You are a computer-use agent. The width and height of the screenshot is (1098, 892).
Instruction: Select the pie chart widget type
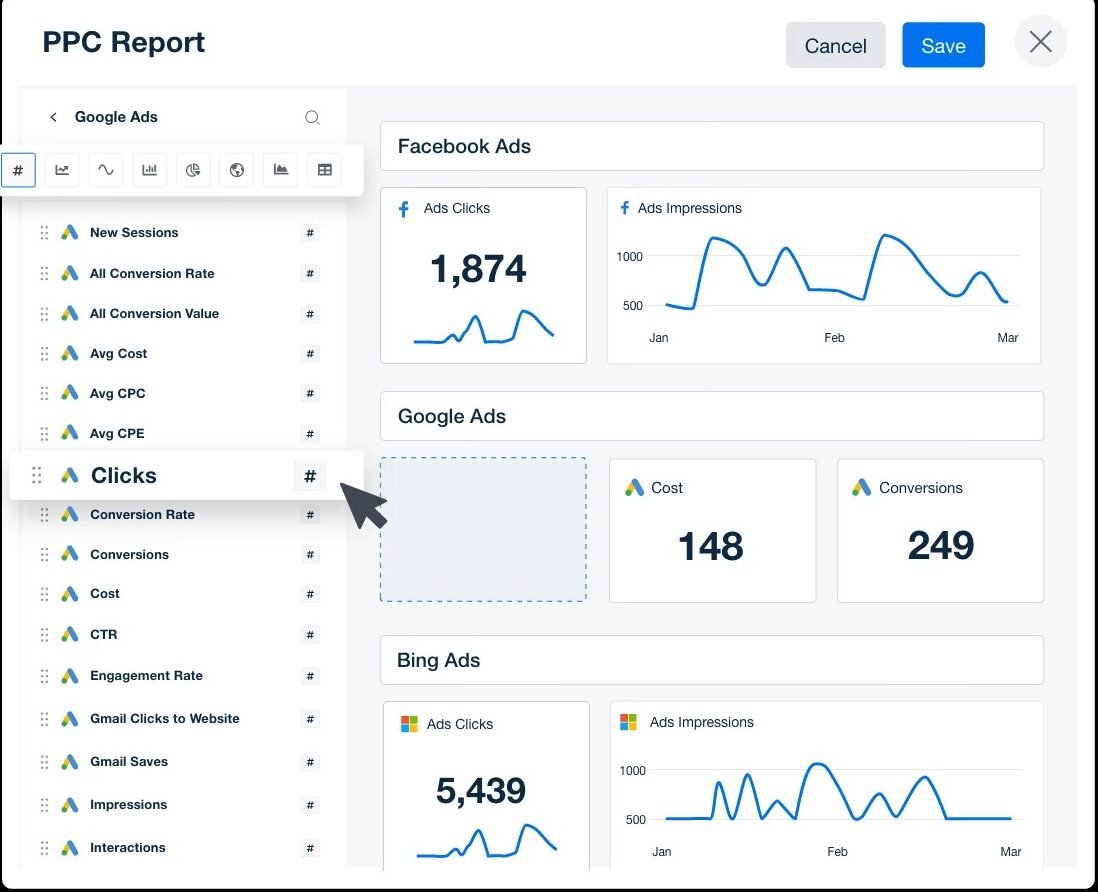tap(193, 170)
